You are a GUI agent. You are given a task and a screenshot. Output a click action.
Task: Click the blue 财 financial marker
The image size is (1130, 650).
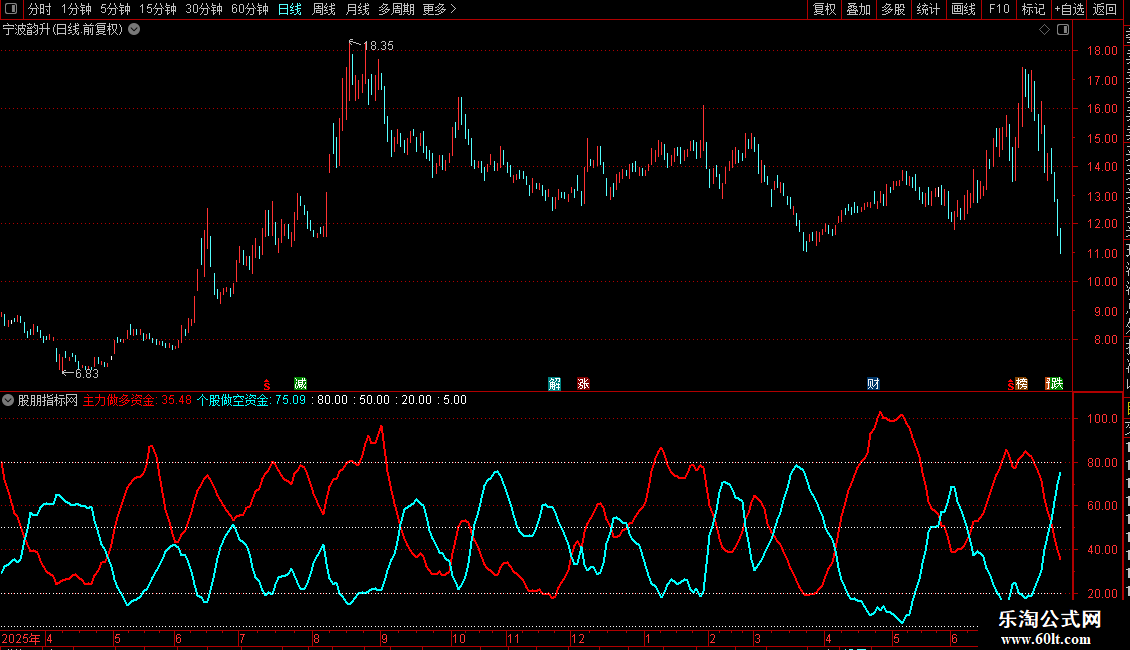[873, 383]
